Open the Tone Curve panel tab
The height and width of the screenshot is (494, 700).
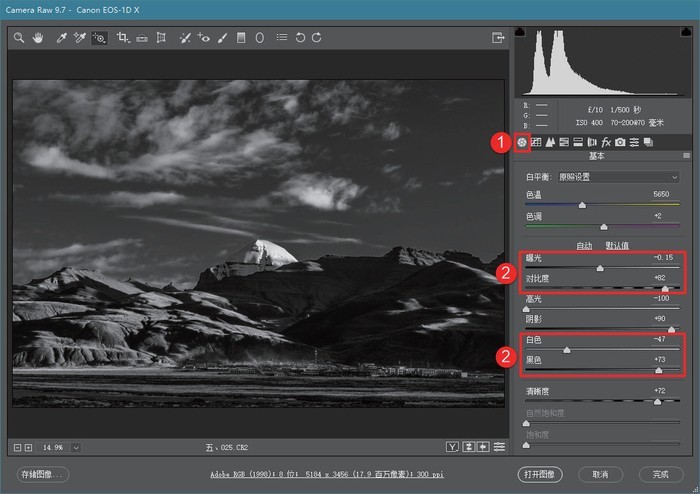[x=536, y=143]
